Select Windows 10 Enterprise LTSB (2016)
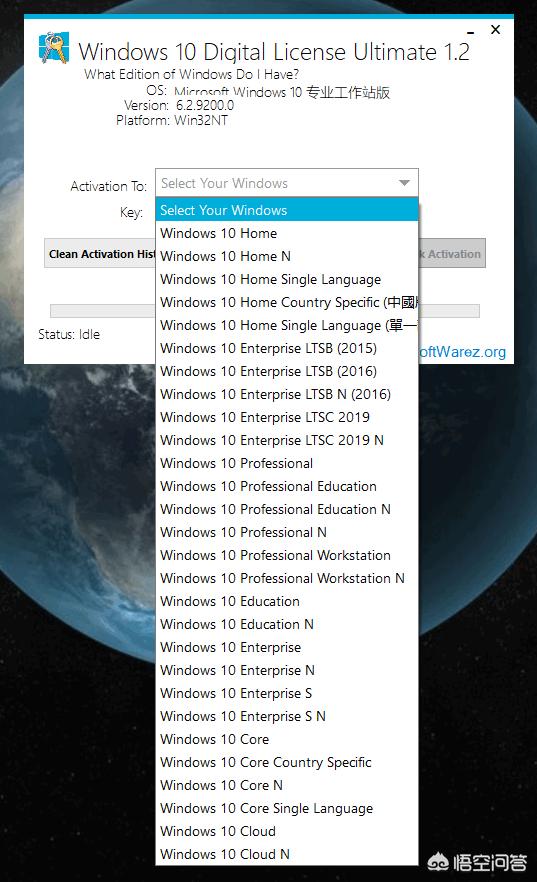The width and height of the screenshot is (537, 882). click(x=287, y=371)
